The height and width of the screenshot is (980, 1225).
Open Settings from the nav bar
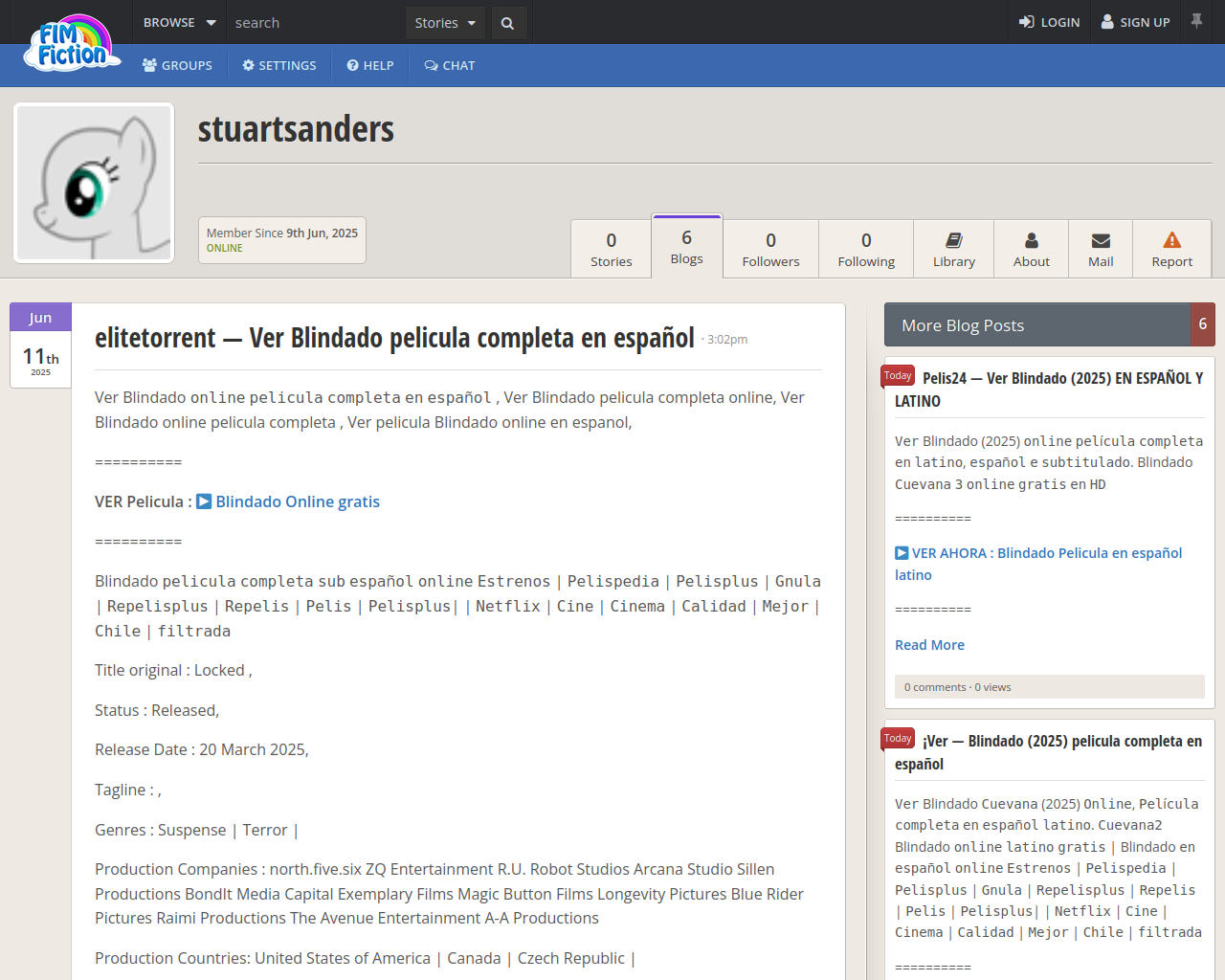[279, 65]
